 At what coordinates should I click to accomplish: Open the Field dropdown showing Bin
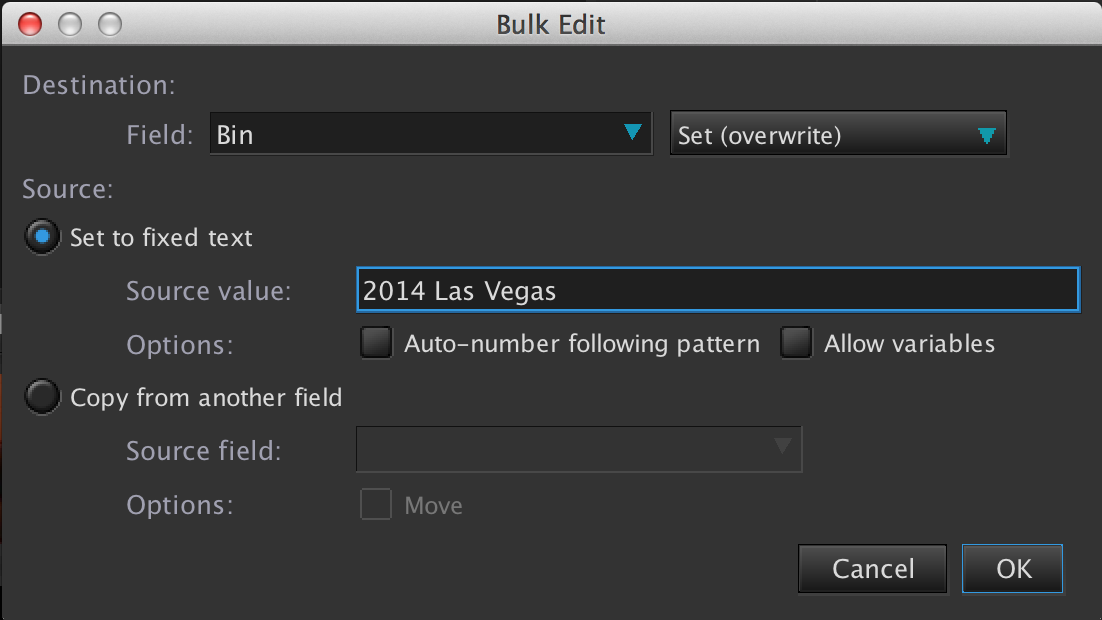(x=429, y=134)
